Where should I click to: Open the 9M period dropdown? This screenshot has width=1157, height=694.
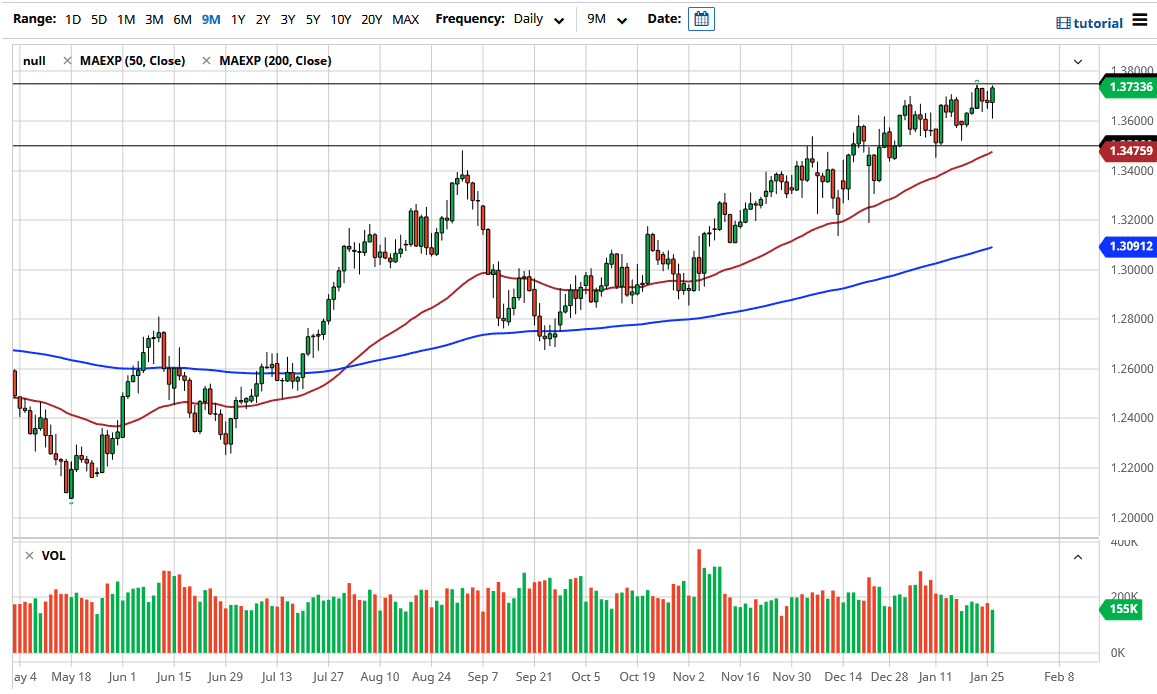pos(605,19)
